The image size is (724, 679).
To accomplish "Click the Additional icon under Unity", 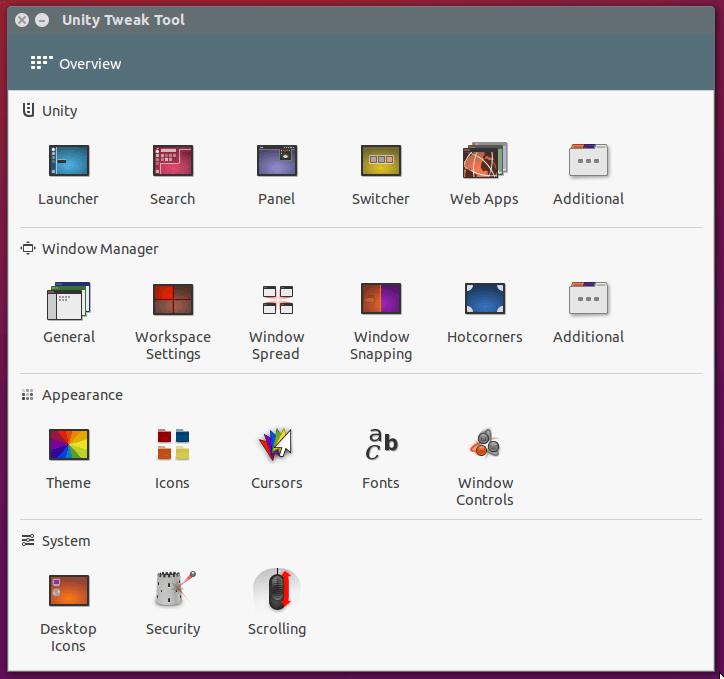I will click(588, 161).
